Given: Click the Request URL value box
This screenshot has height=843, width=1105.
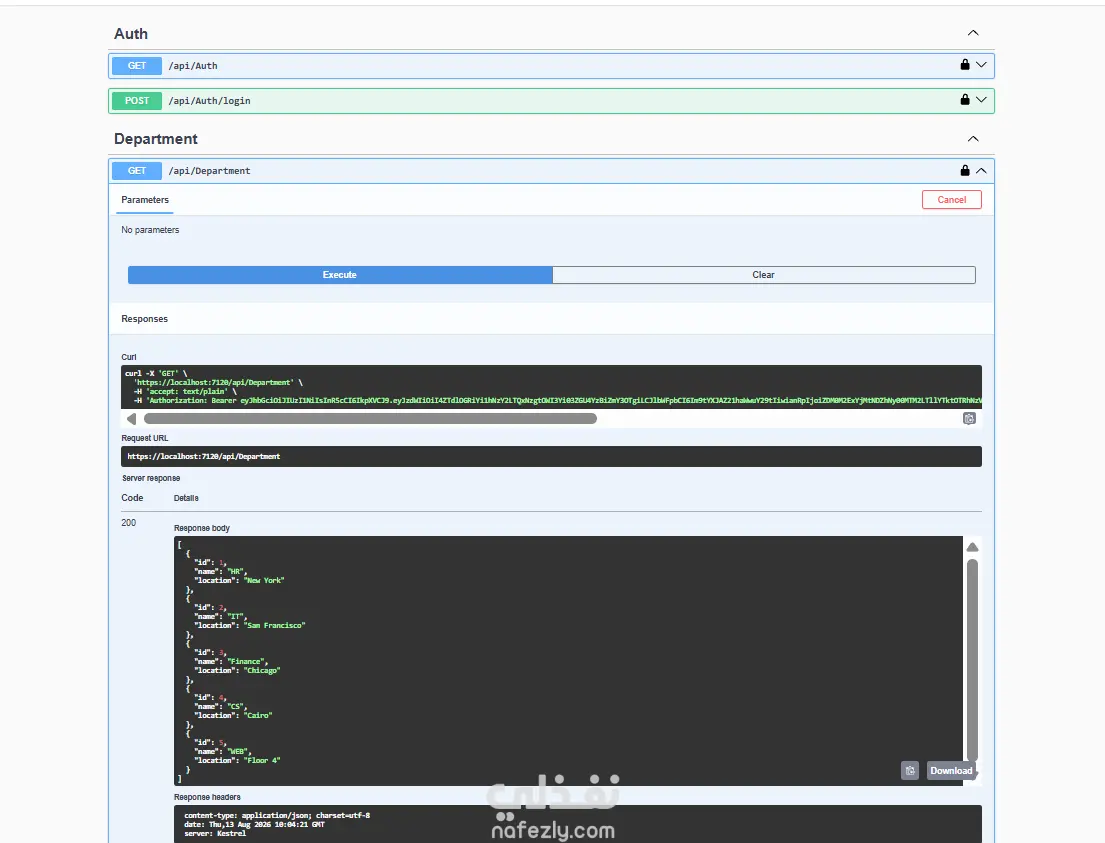Looking at the screenshot, I should click(551, 457).
